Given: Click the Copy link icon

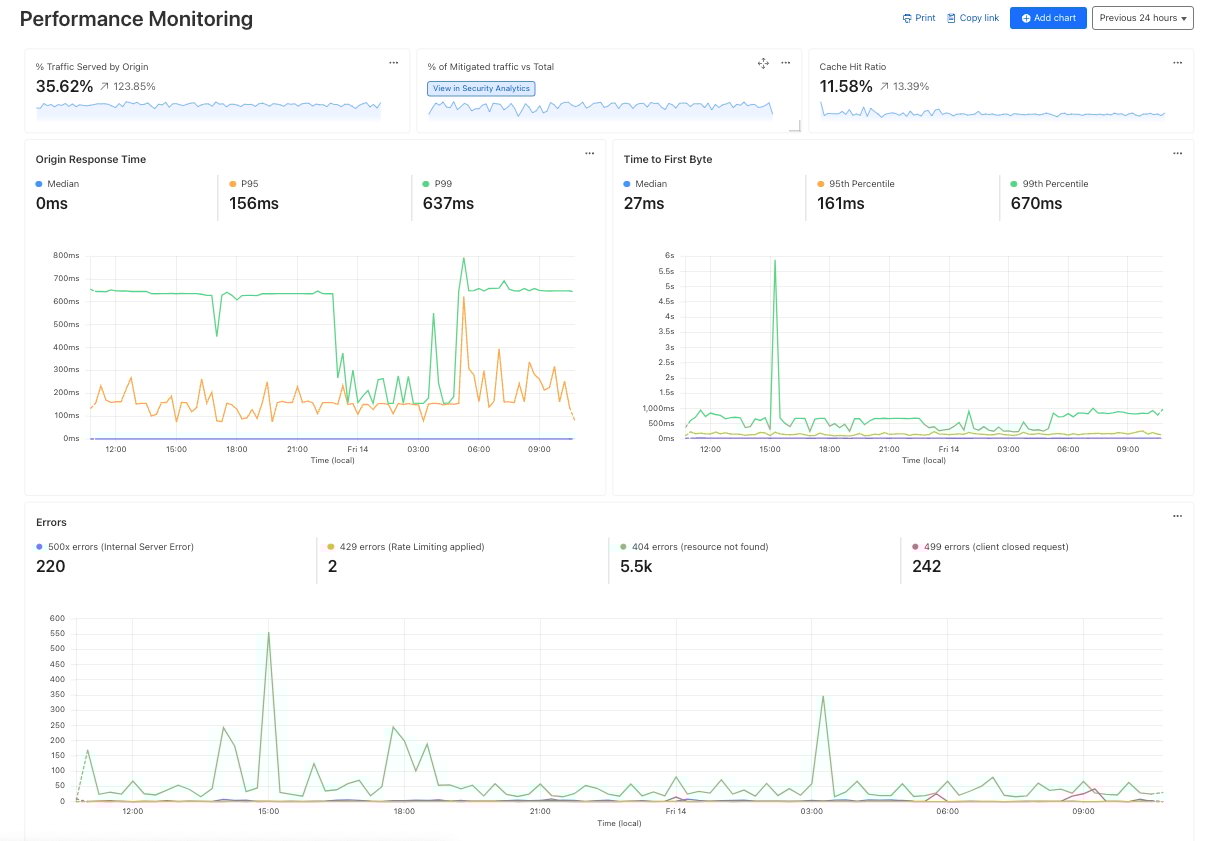Looking at the screenshot, I should [x=951, y=18].
